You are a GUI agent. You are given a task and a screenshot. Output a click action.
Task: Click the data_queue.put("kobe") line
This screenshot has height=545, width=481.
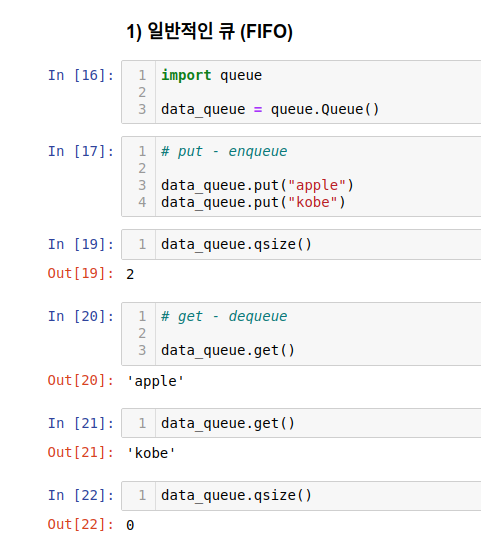pyautogui.click(x=253, y=202)
